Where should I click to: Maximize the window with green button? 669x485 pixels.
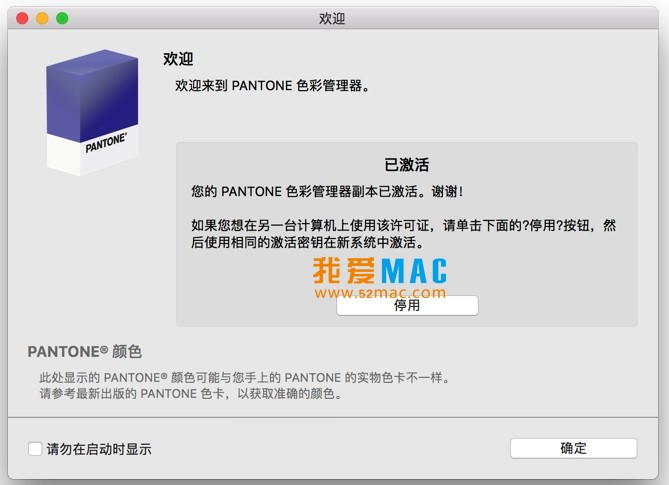tap(62, 18)
